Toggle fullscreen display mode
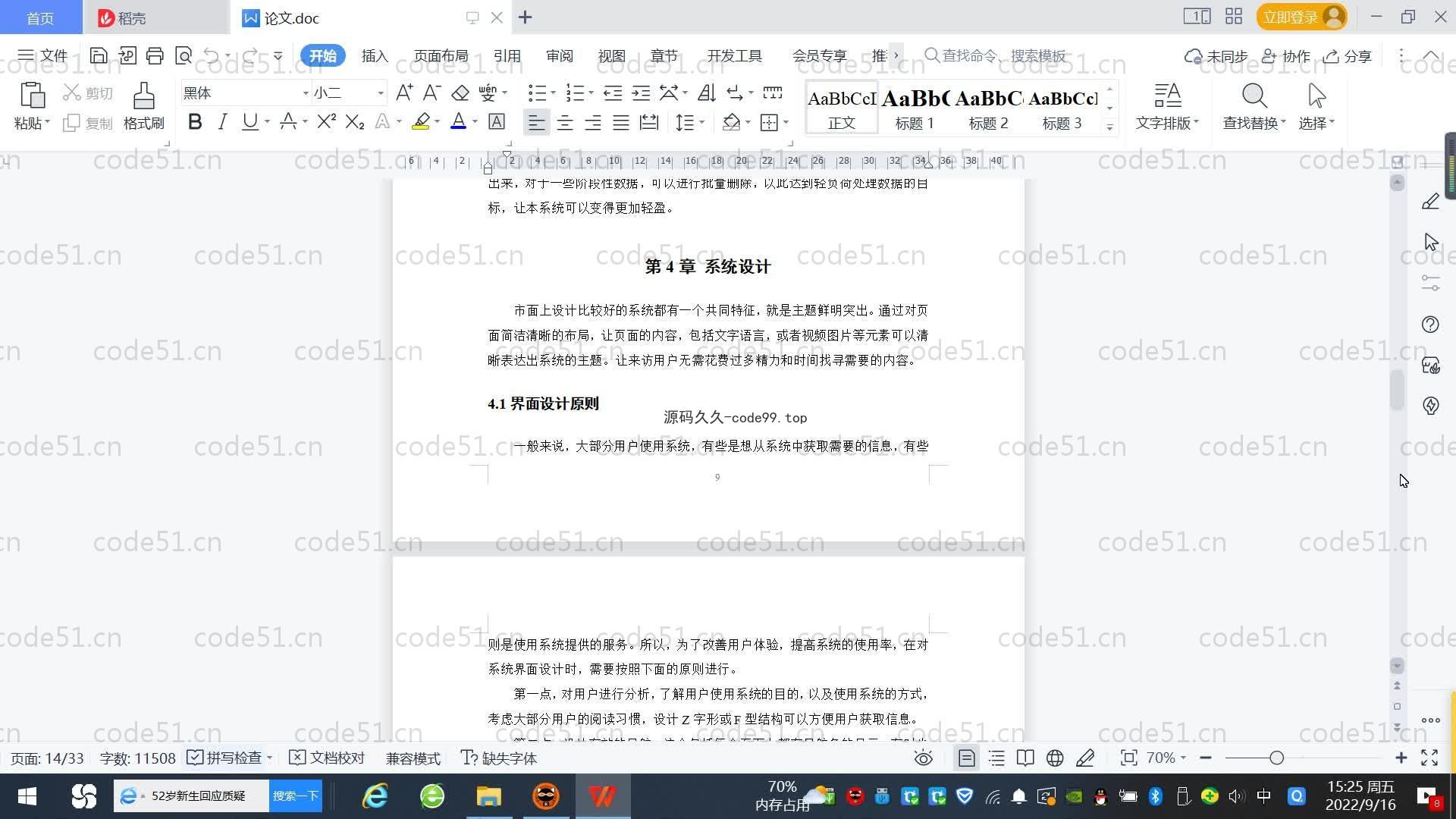 tap(1429, 758)
